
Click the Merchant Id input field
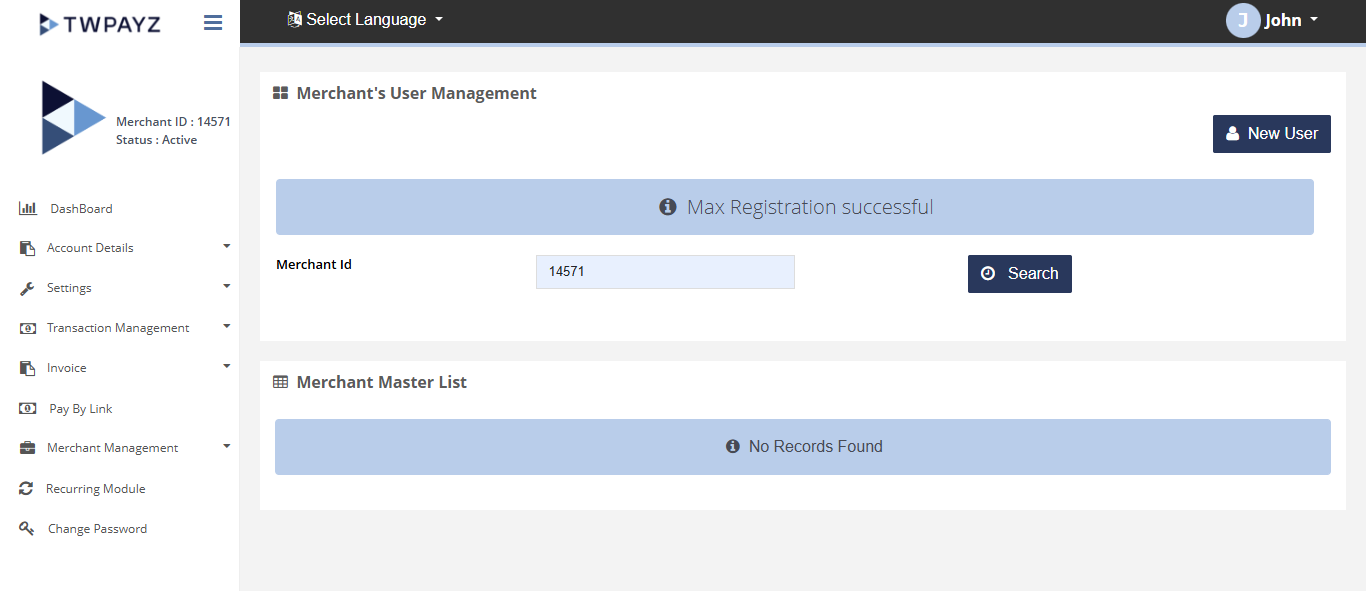665,272
